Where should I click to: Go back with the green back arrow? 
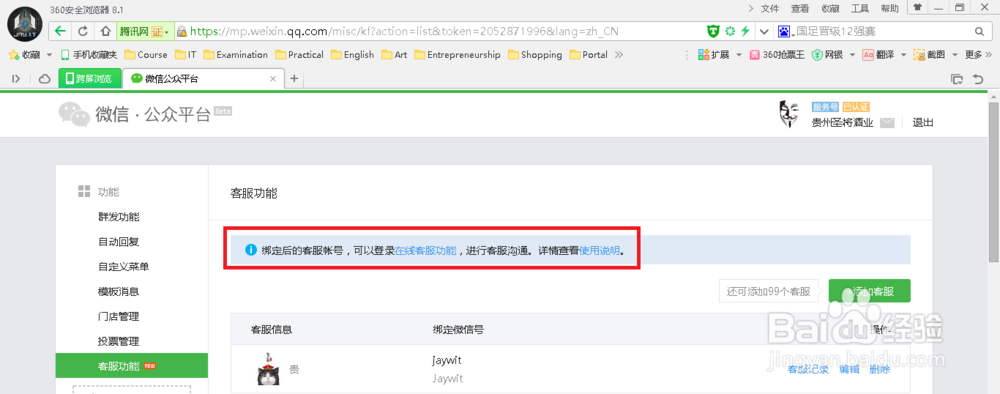(60, 31)
